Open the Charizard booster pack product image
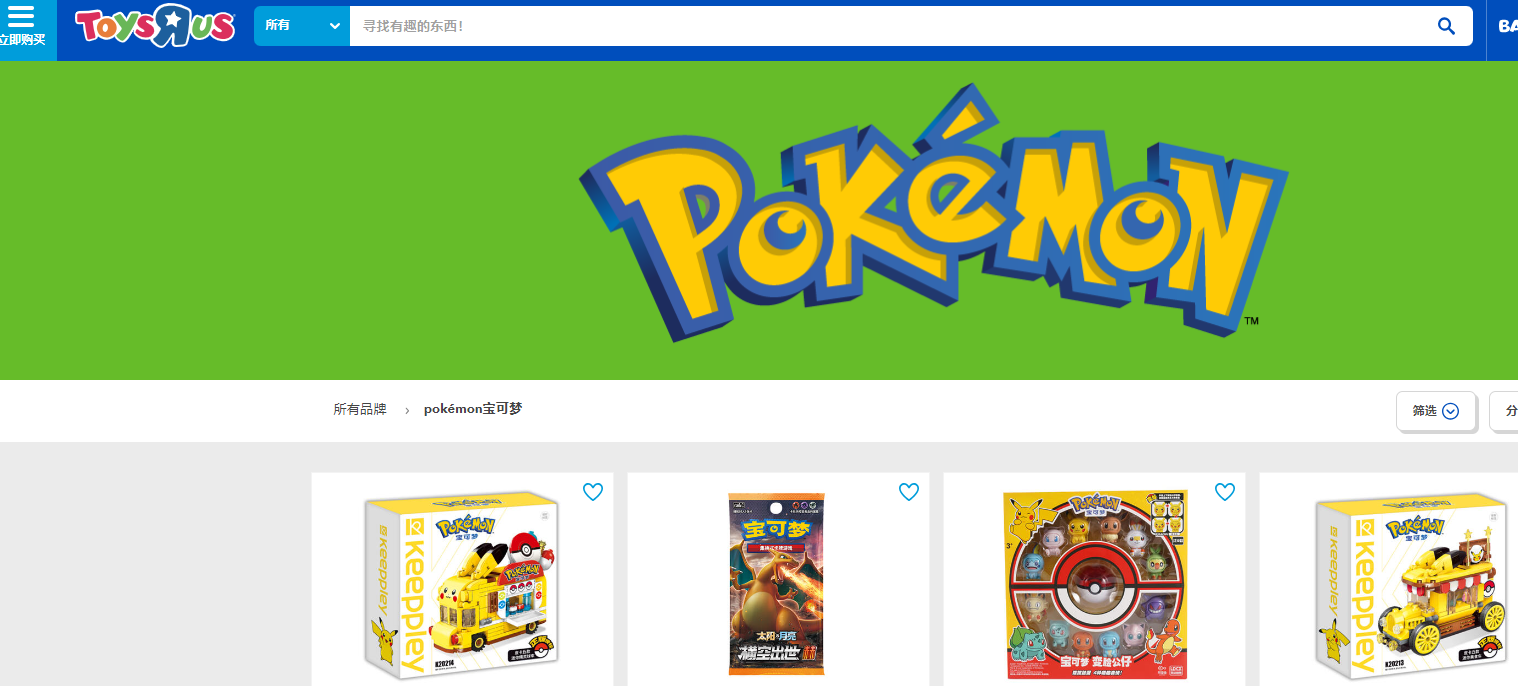Screen dimensions: 1518x686 click(x=777, y=584)
